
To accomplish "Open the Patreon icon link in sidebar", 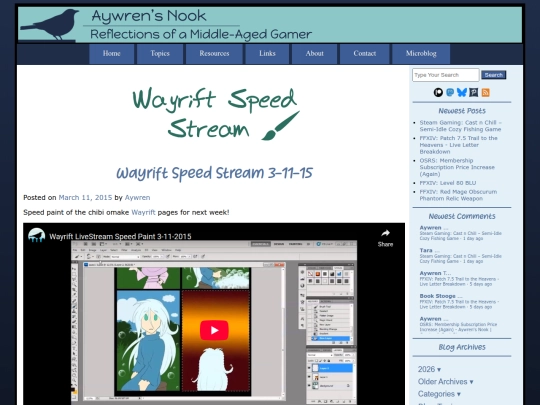I will point(438,92).
